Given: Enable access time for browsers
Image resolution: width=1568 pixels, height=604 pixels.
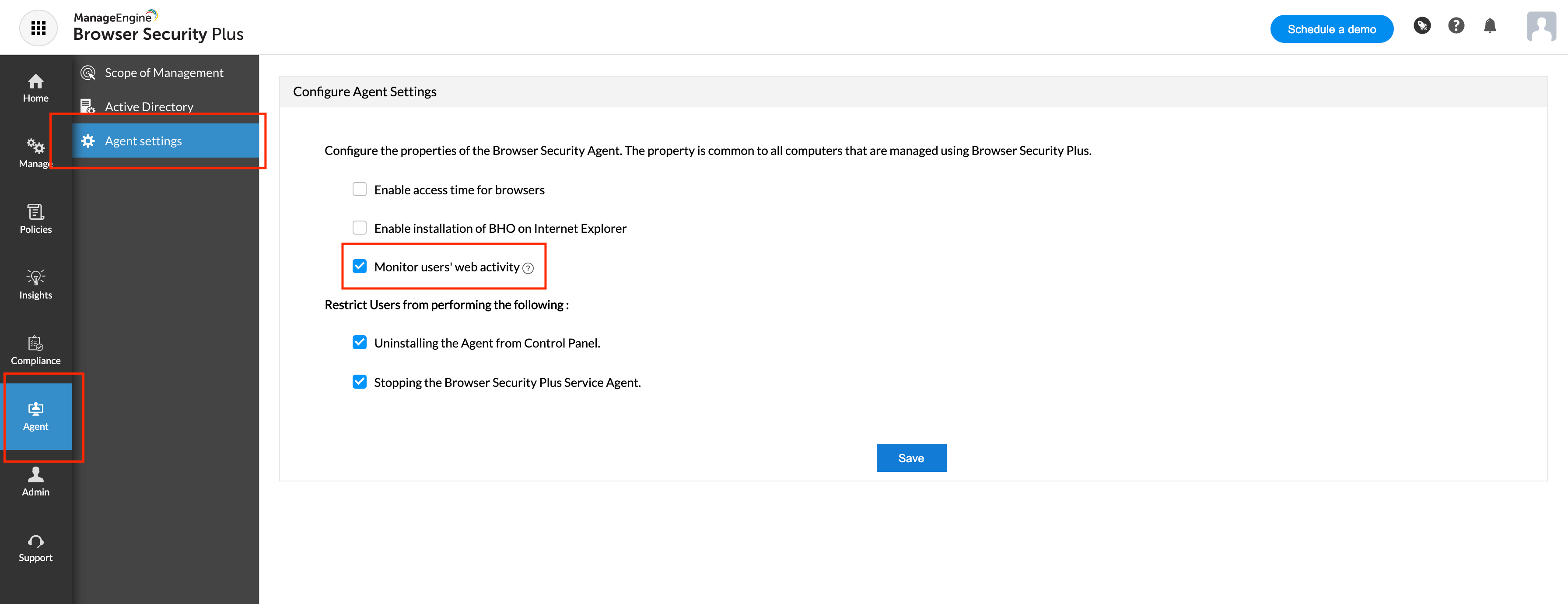Looking at the screenshot, I should click(360, 189).
